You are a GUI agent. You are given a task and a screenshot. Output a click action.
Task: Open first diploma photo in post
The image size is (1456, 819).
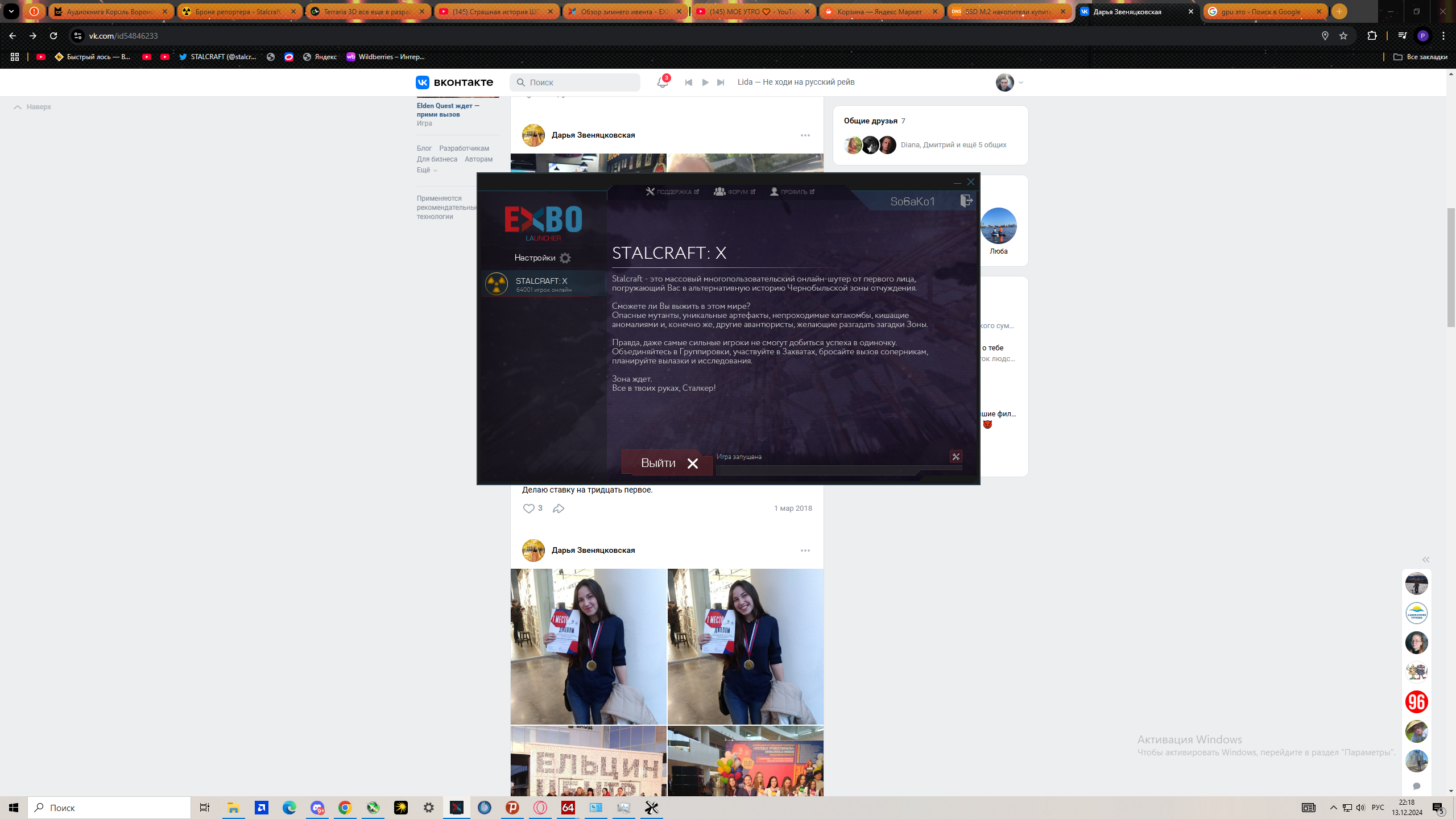[588, 647]
